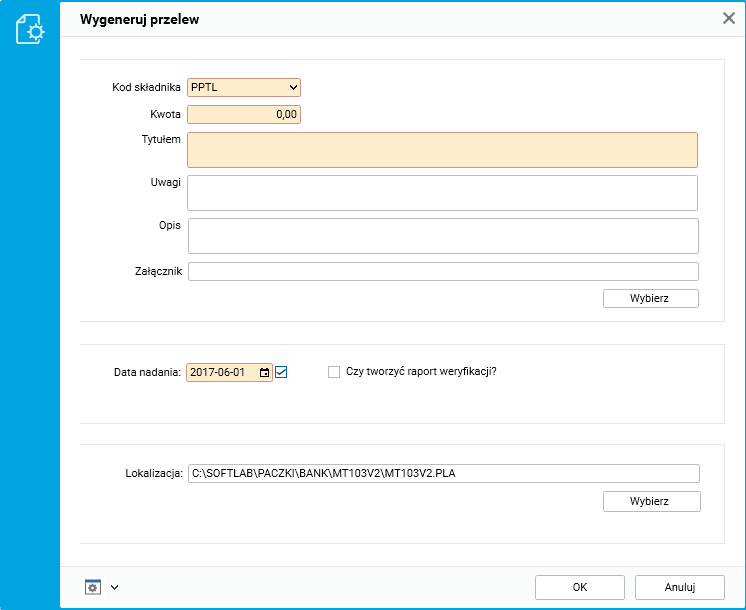Screen dimensions: 746x610
Task: Click Wybierz button below Lokalizacja field
Action: [651, 501]
